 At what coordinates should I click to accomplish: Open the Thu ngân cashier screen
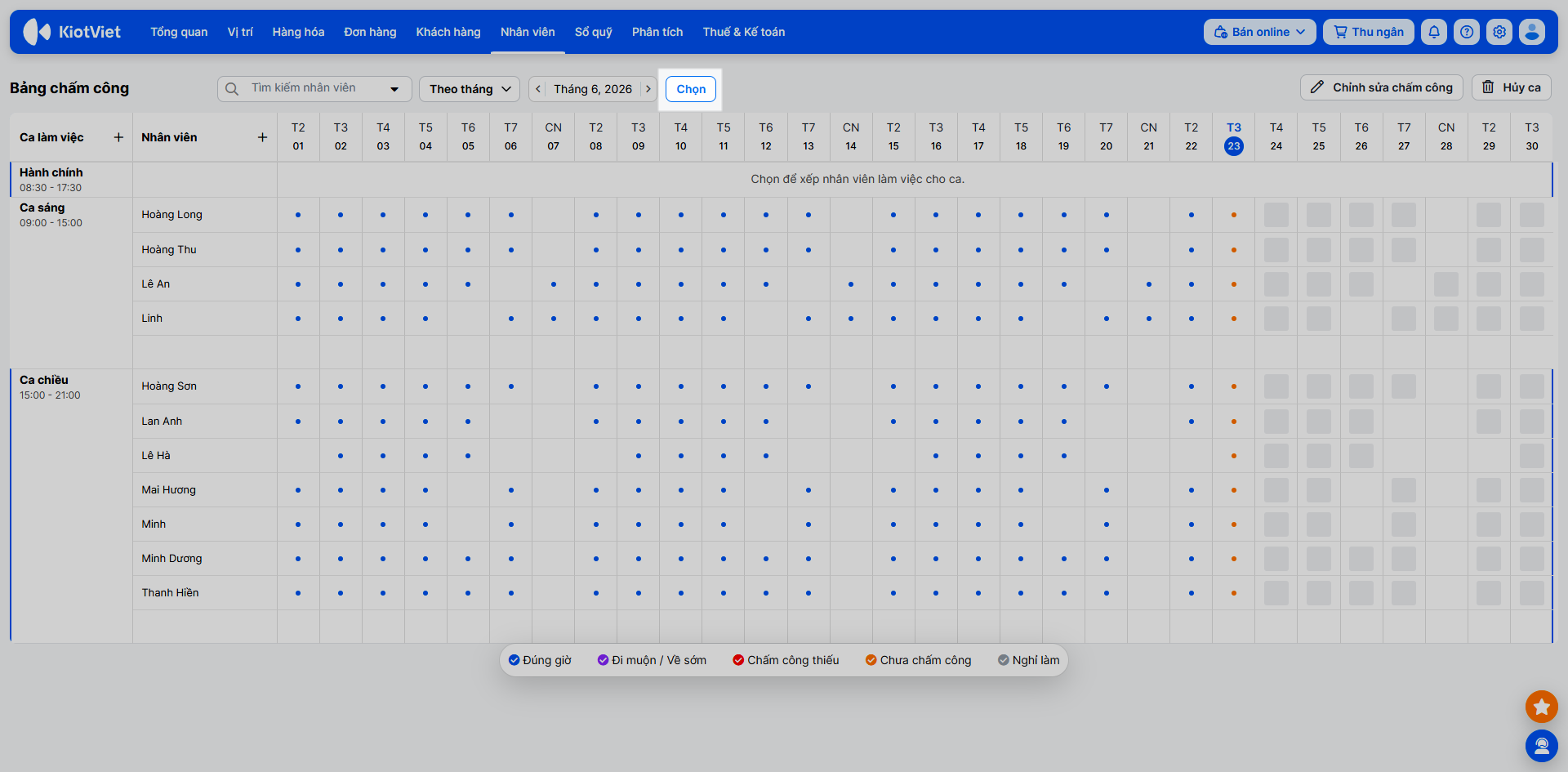tap(1369, 32)
